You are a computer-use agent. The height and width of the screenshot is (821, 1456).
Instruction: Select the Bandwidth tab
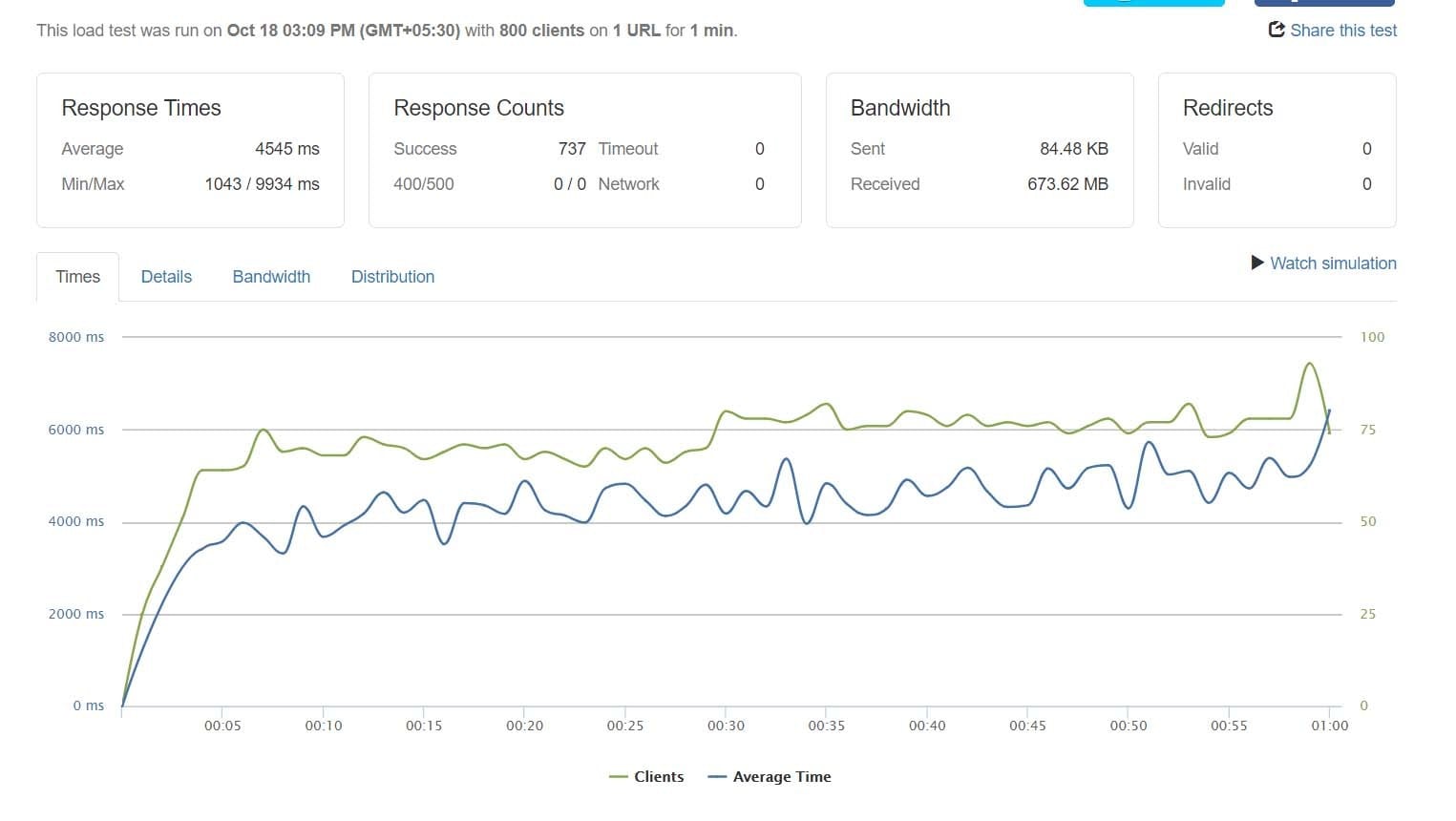[271, 277]
